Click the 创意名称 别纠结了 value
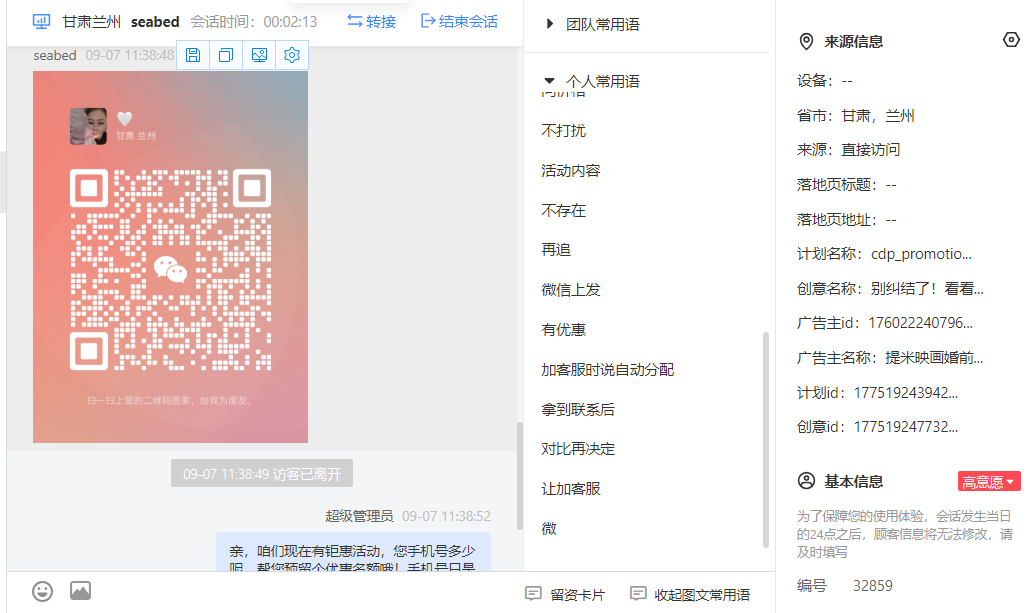This screenshot has width=1035, height=613. click(x=927, y=288)
